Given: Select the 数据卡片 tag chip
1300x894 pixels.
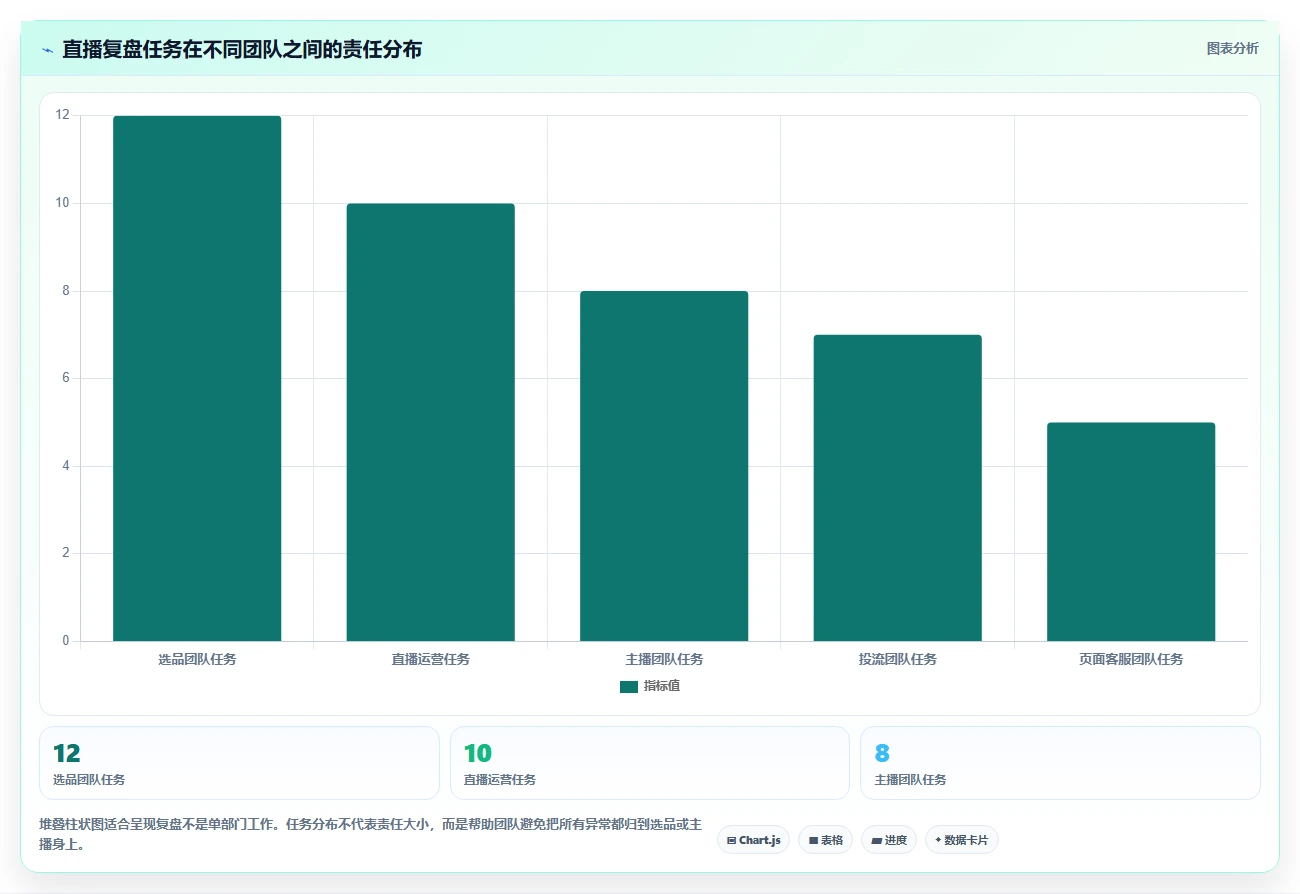Looking at the screenshot, I should click(961, 840).
